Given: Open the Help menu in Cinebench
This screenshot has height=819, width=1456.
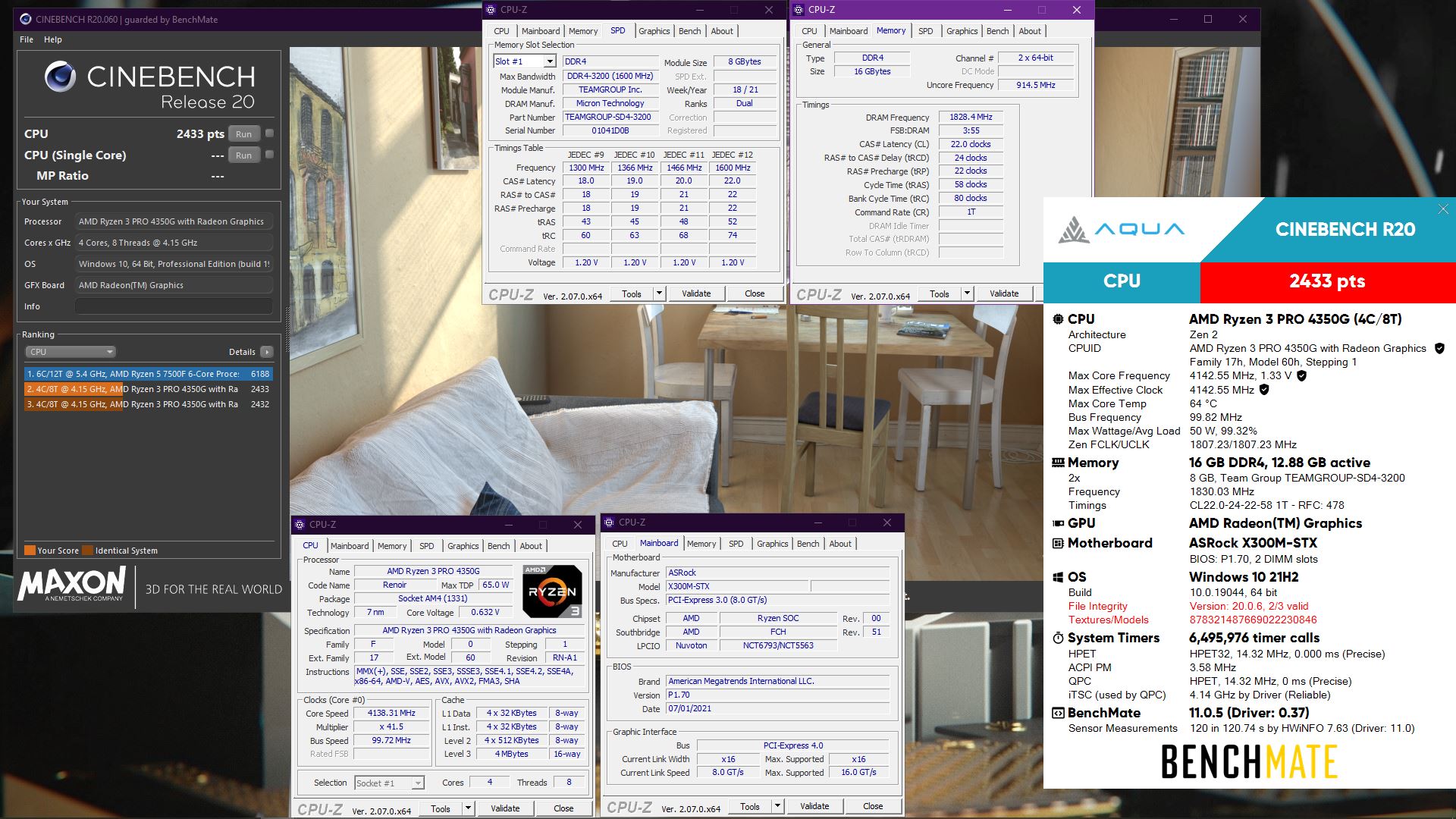Looking at the screenshot, I should pos(53,39).
